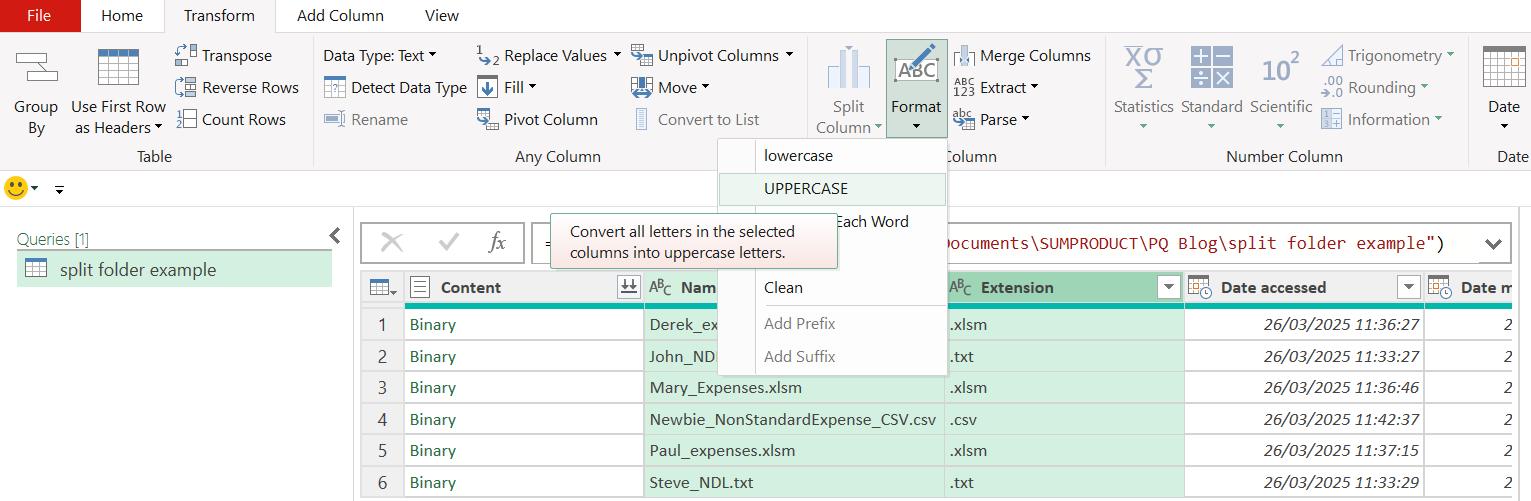
Task: Open the Extension column filter dropdown
Action: click(x=1168, y=287)
